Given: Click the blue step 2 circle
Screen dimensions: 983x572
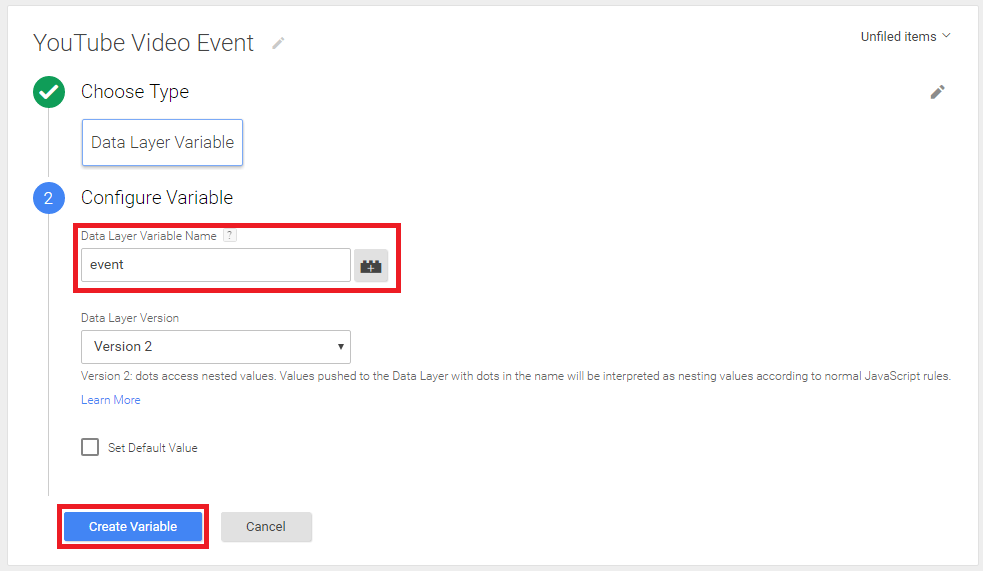Looking at the screenshot, I should pos(47,198).
